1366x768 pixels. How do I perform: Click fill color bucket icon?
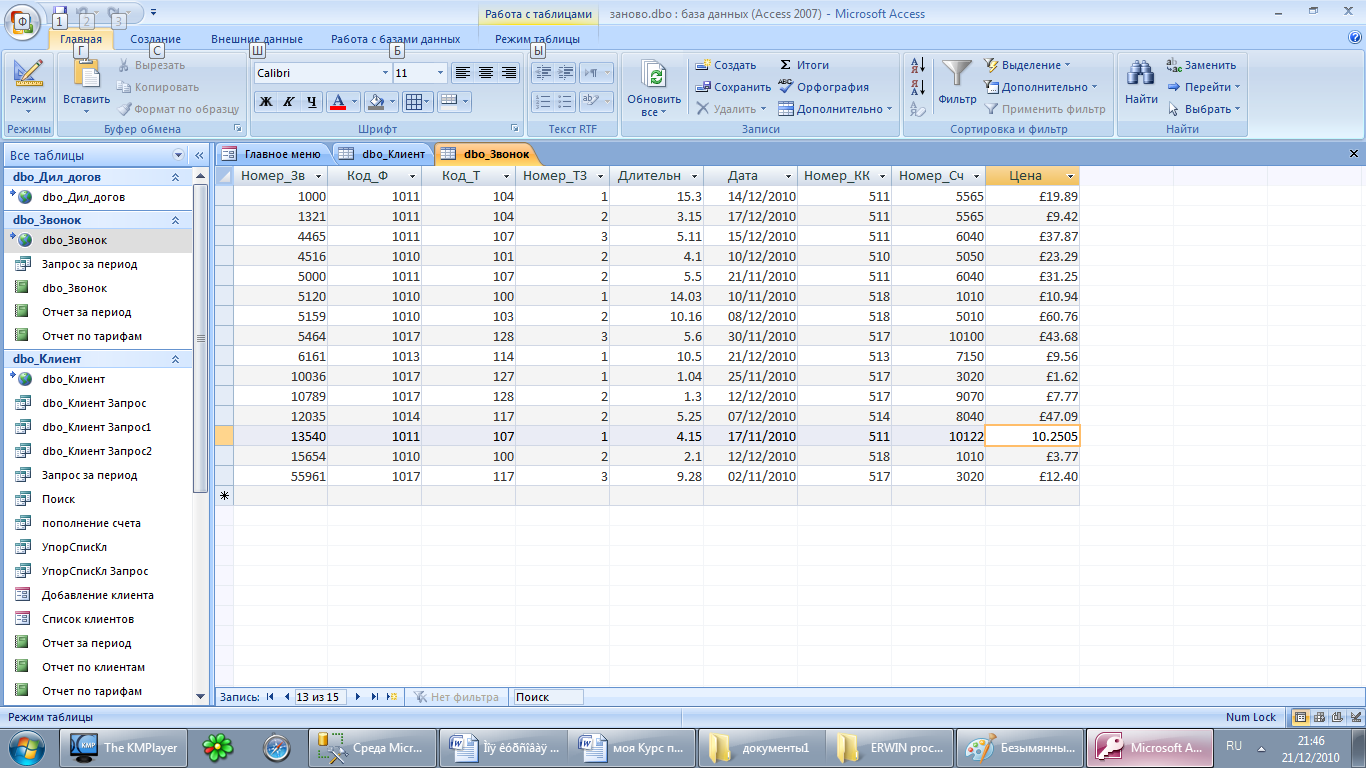[375, 101]
